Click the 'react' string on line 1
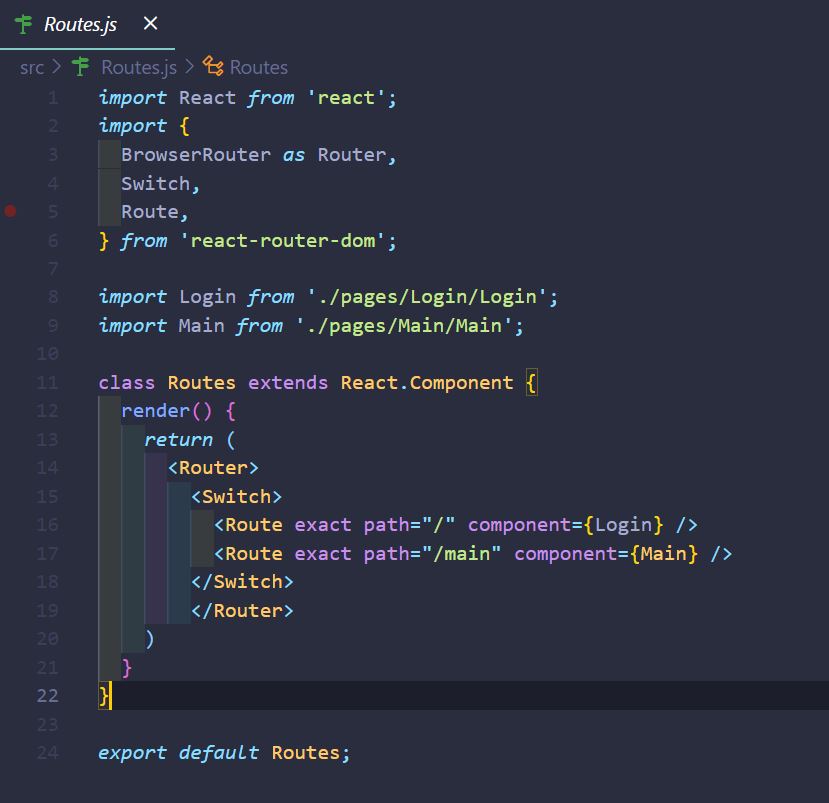Viewport: 829px width, 803px height. click(x=346, y=98)
